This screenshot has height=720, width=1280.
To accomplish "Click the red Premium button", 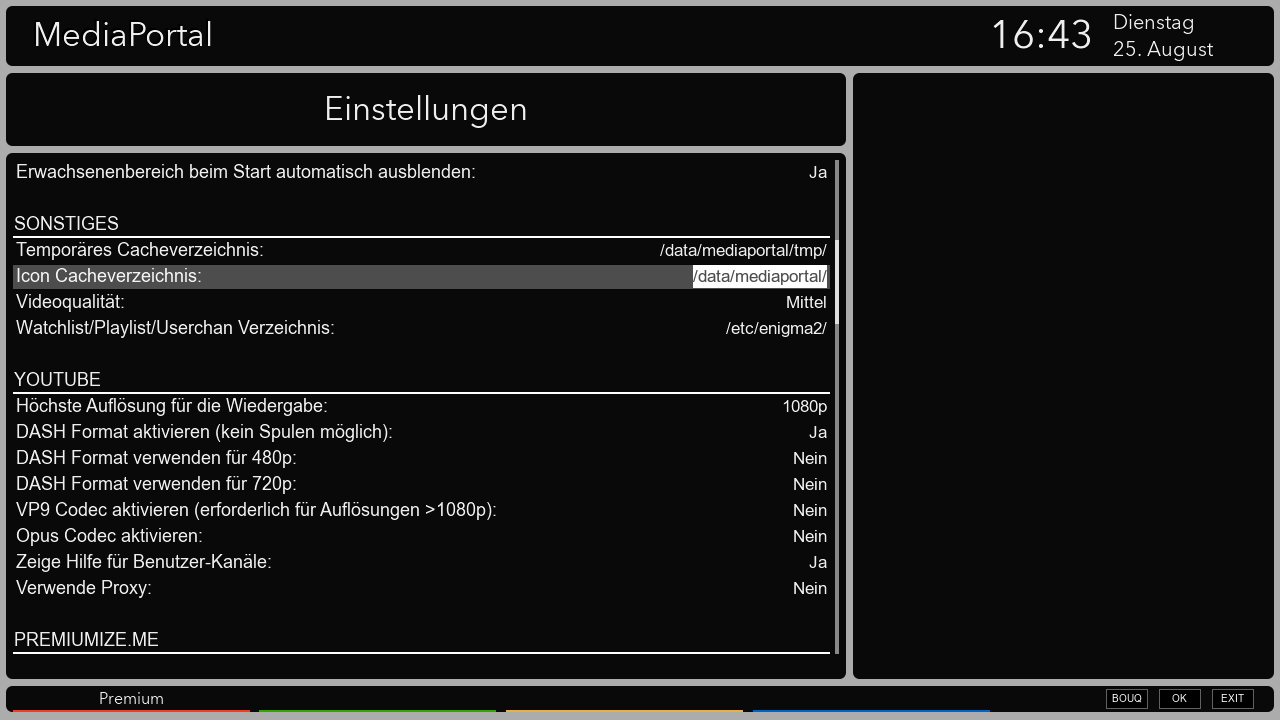I will tap(131, 699).
